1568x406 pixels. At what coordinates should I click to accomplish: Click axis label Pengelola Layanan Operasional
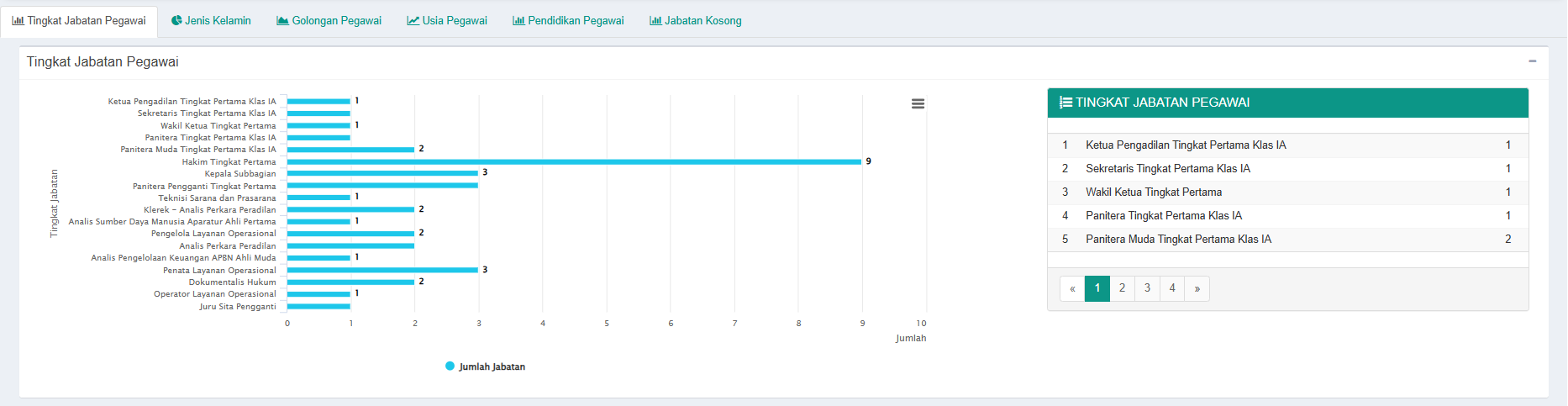point(213,234)
